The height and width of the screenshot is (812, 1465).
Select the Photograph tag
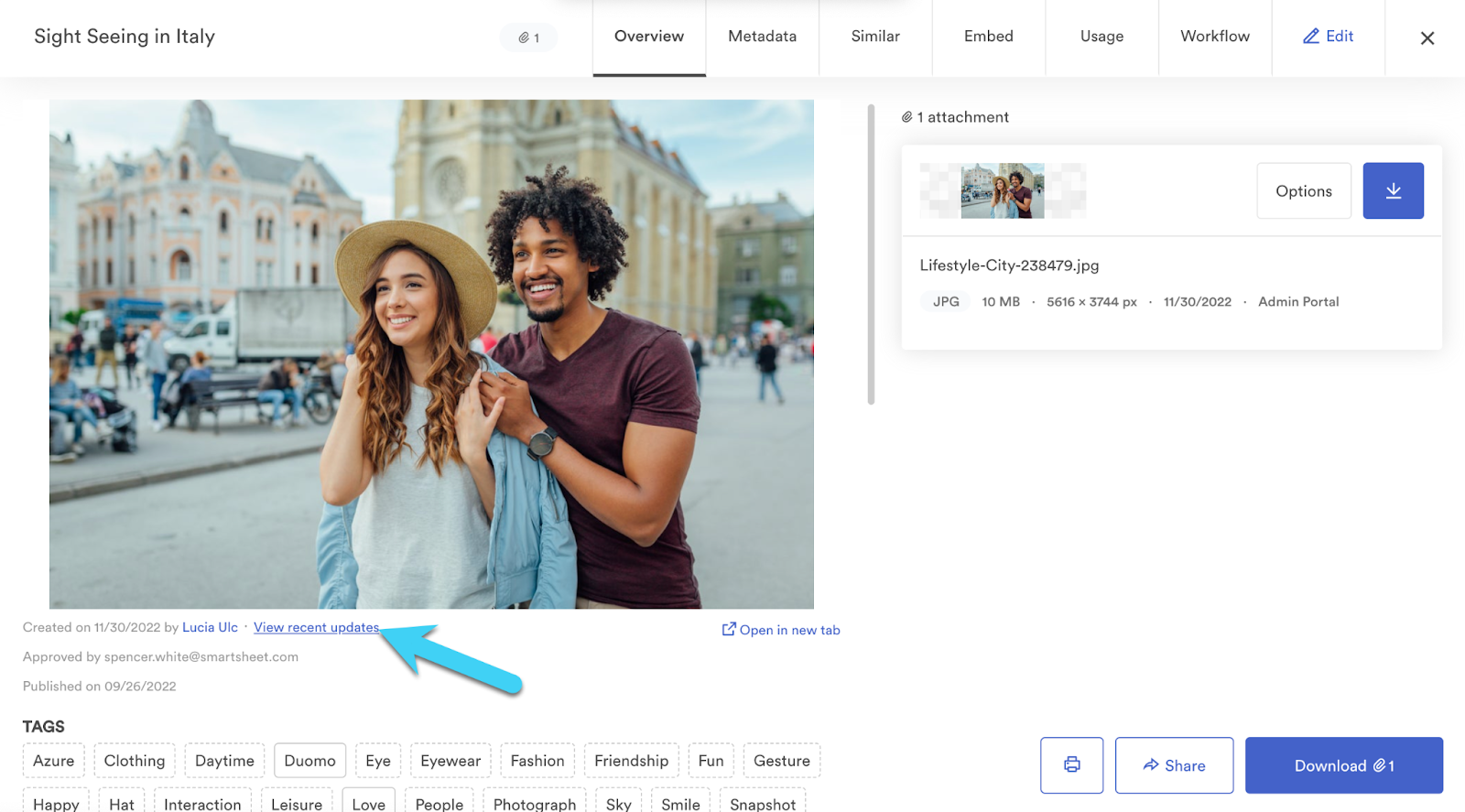tap(535, 801)
